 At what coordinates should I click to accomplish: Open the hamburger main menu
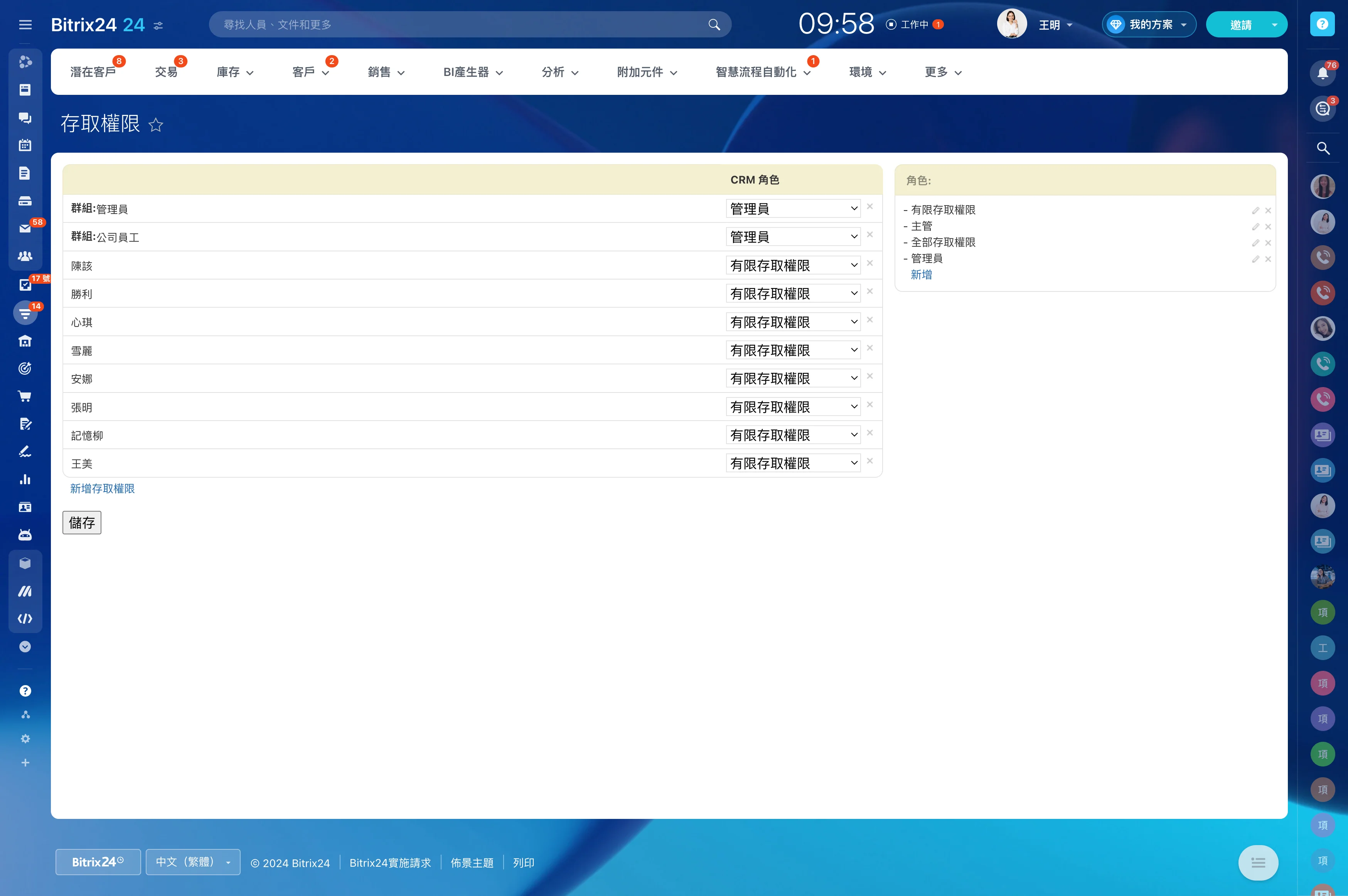pyautogui.click(x=25, y=25)
